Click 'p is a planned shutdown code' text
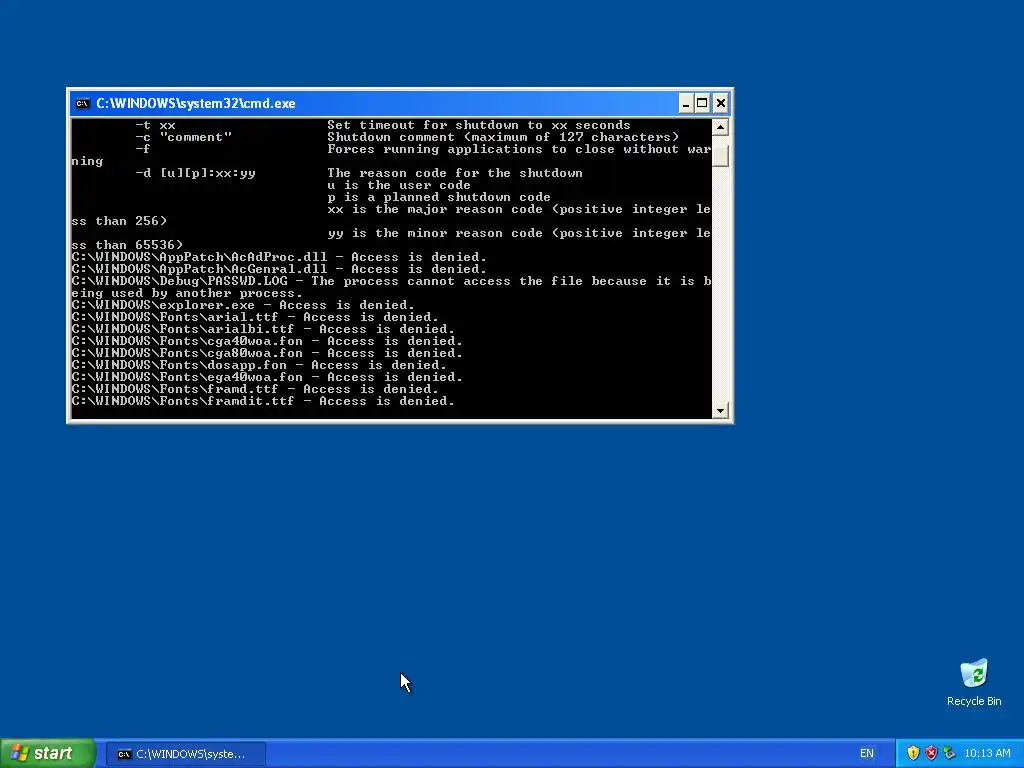This screenshot has height=768, width=1024. click(x=439, y=197)
